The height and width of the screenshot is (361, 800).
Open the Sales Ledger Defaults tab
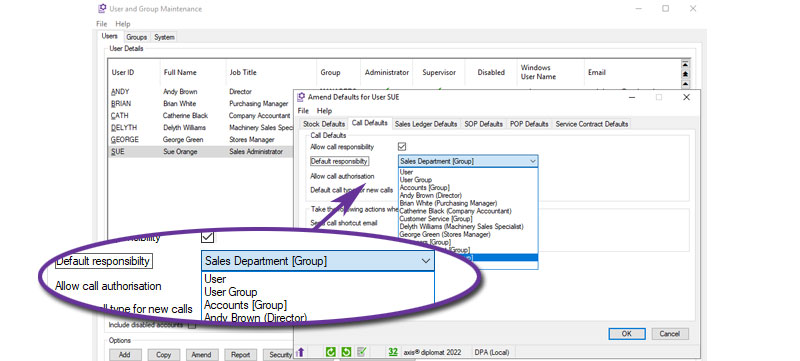[x=426, y=124]
